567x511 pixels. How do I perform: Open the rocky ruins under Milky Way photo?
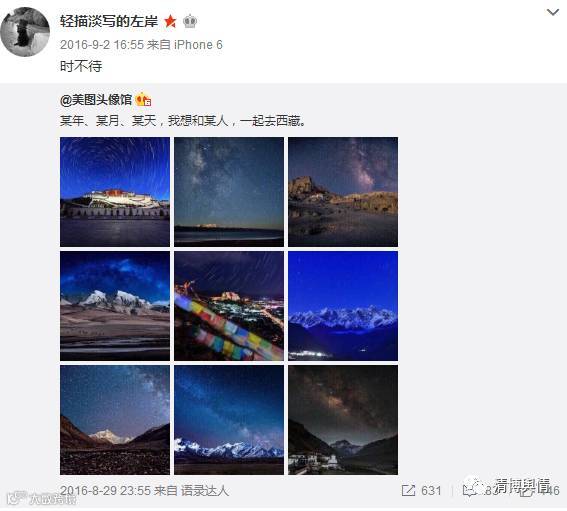pyautogui.click(x=343, y=192)
